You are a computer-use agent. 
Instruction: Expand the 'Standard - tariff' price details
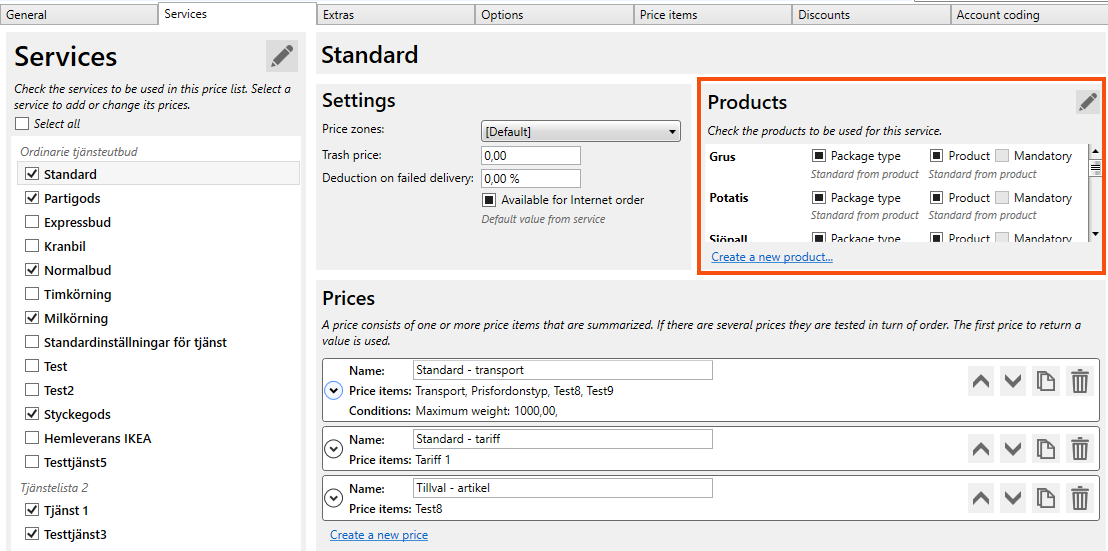pos(334,449)
